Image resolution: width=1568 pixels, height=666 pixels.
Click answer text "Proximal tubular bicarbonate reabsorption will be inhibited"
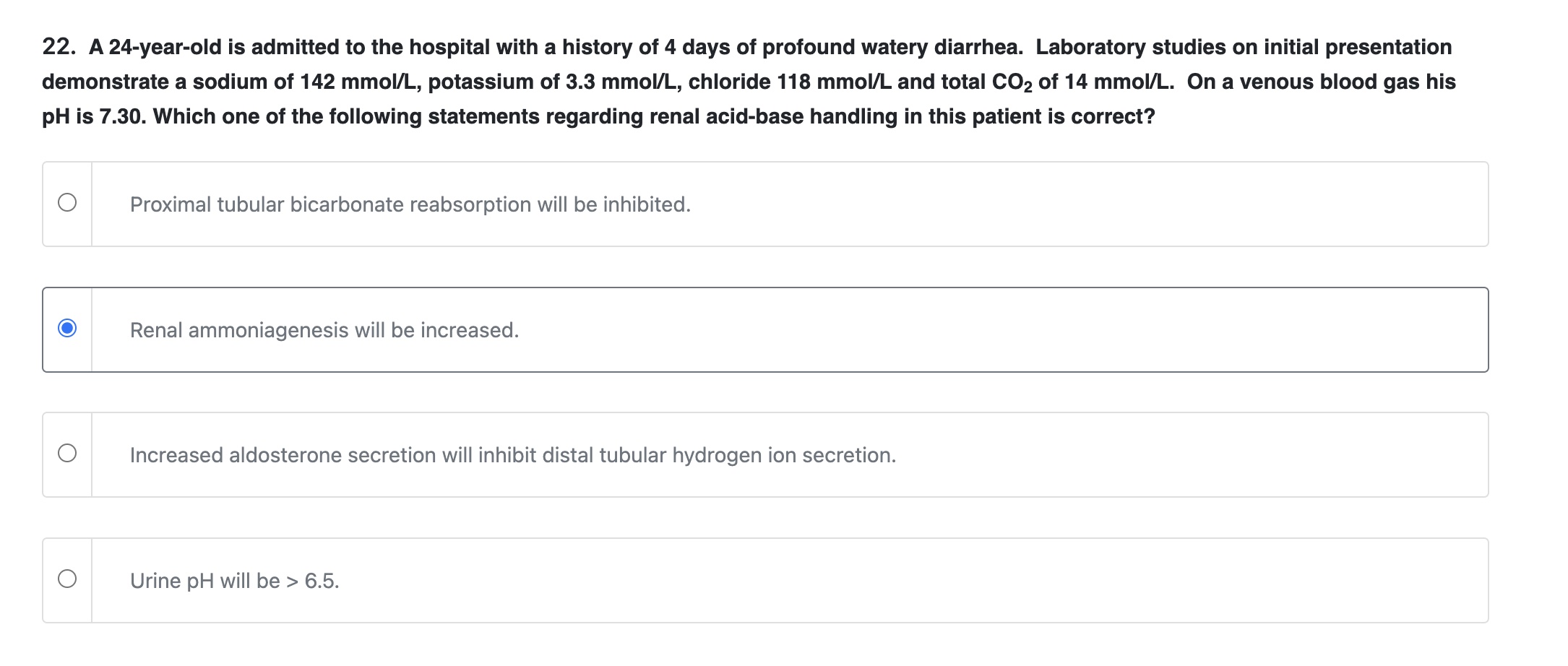tap(410, 205)
